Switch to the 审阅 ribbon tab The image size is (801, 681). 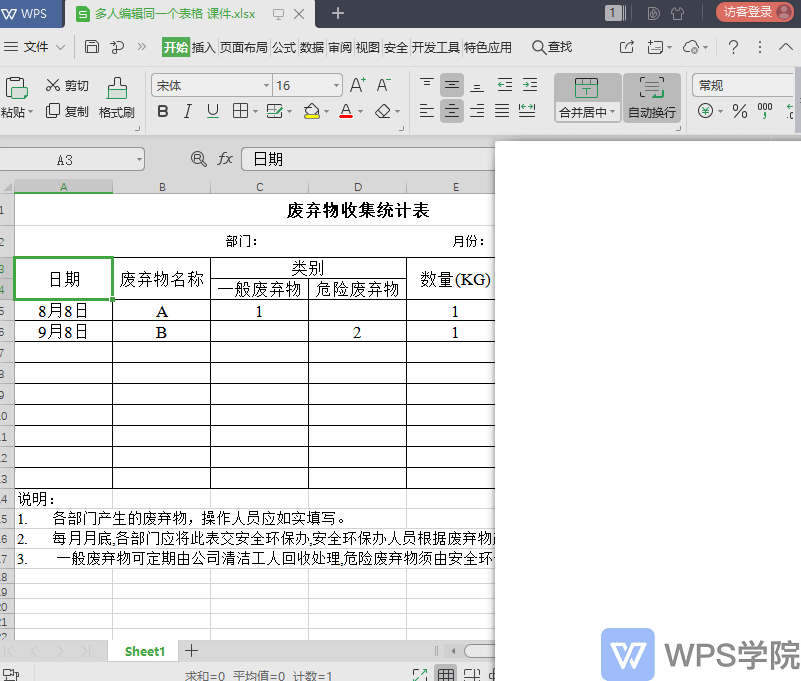coord(340,48)
